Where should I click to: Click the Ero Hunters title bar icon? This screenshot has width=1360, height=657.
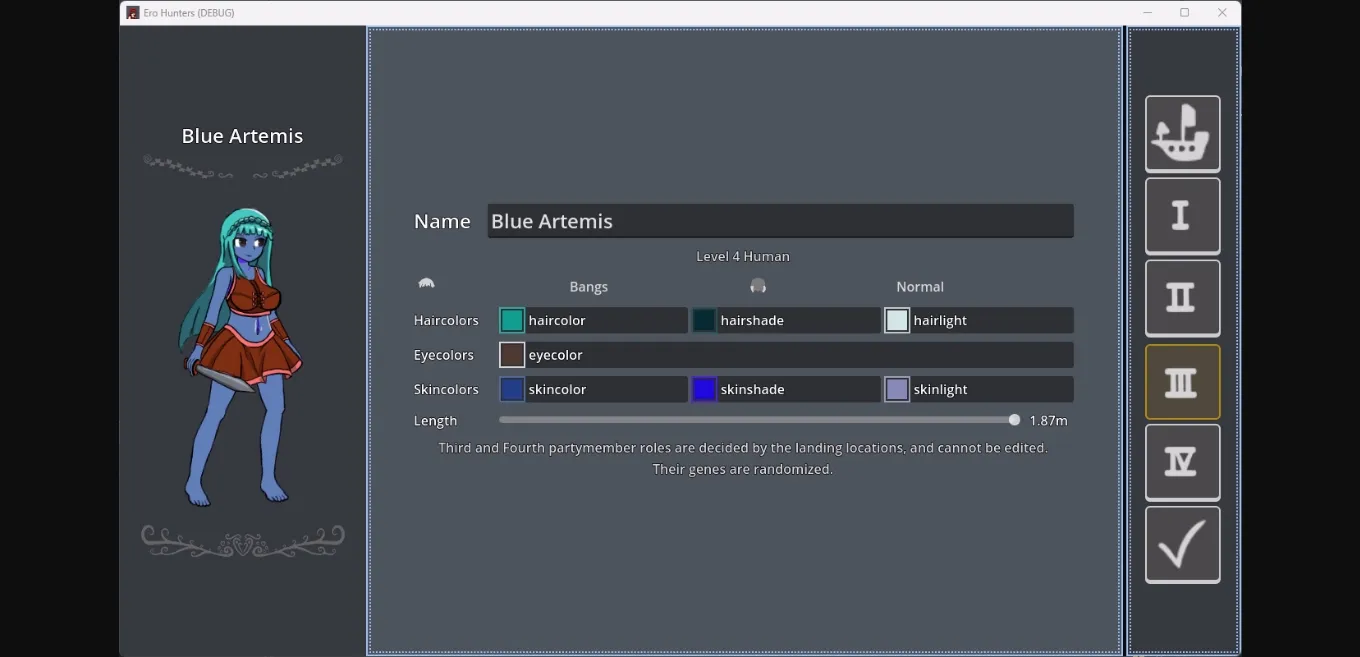131,12
